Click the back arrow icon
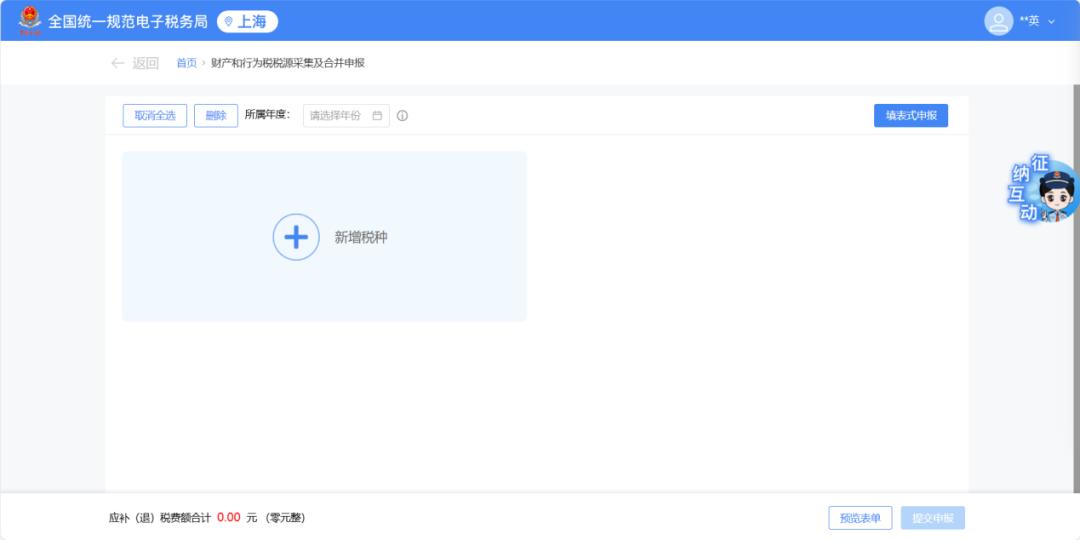The image size is (1080, 540). click(x=117, y=63)
